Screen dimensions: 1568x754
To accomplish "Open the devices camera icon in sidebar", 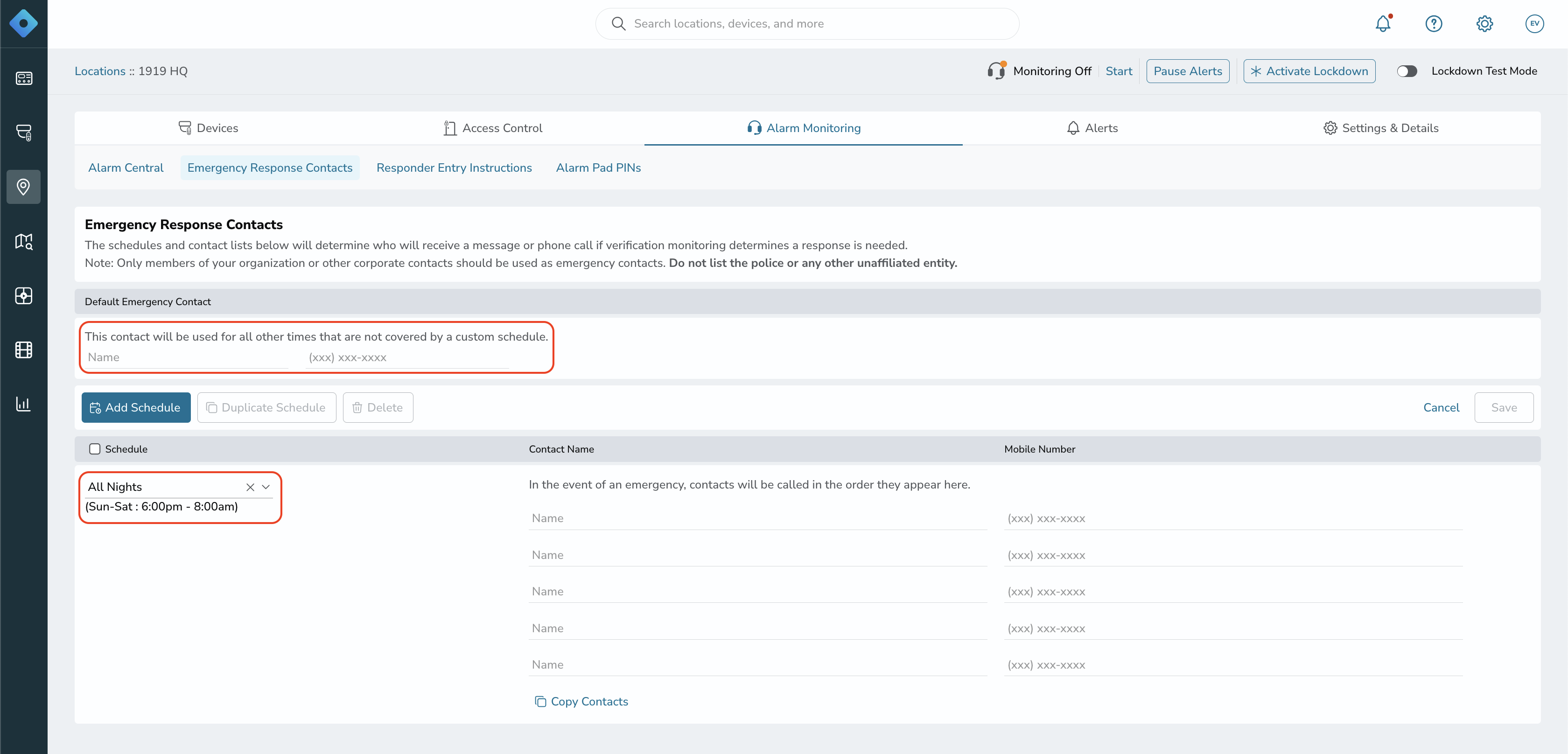I will coord(24,133).
